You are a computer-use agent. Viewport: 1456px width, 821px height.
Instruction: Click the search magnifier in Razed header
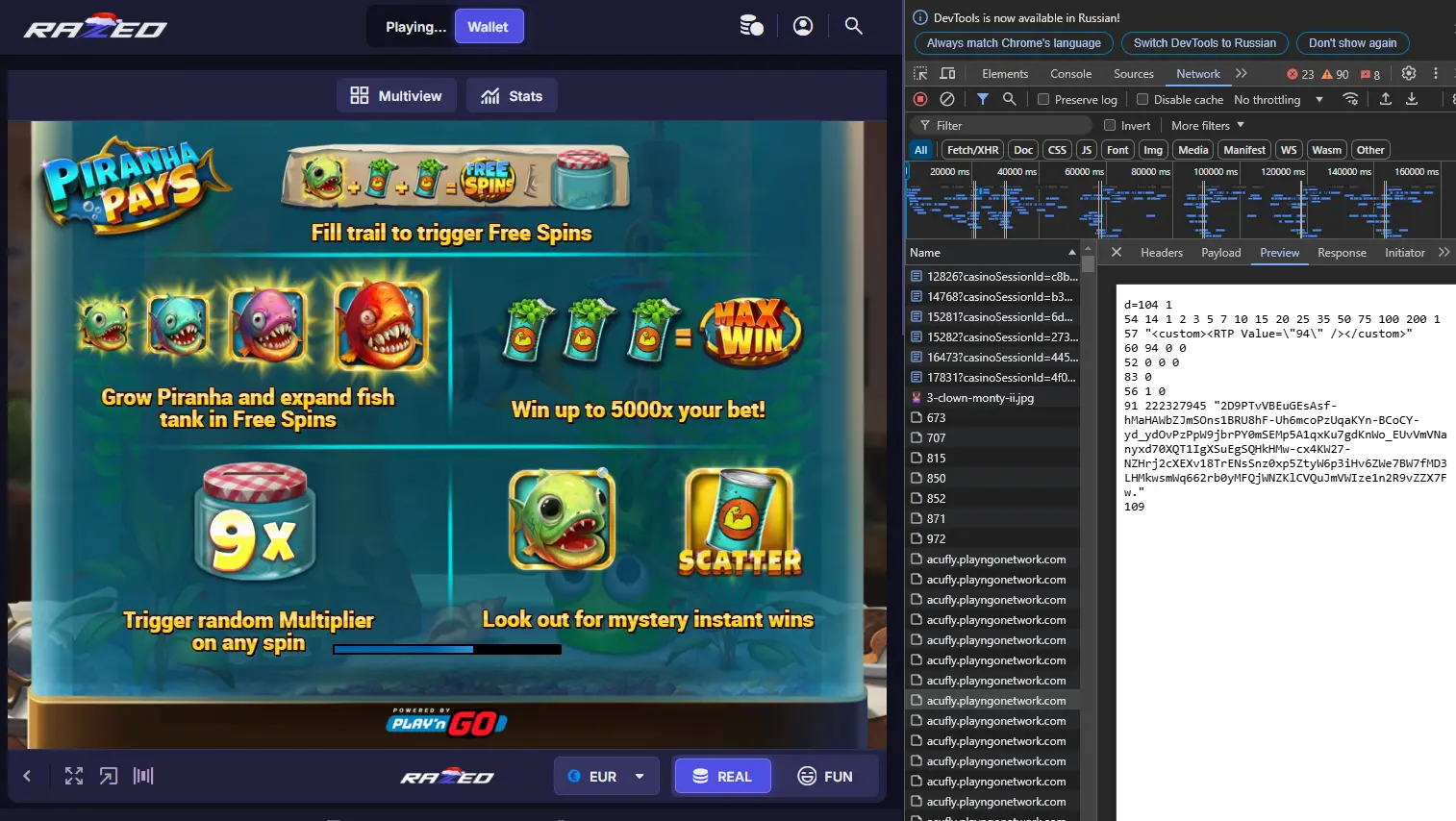tap(853, 26)
